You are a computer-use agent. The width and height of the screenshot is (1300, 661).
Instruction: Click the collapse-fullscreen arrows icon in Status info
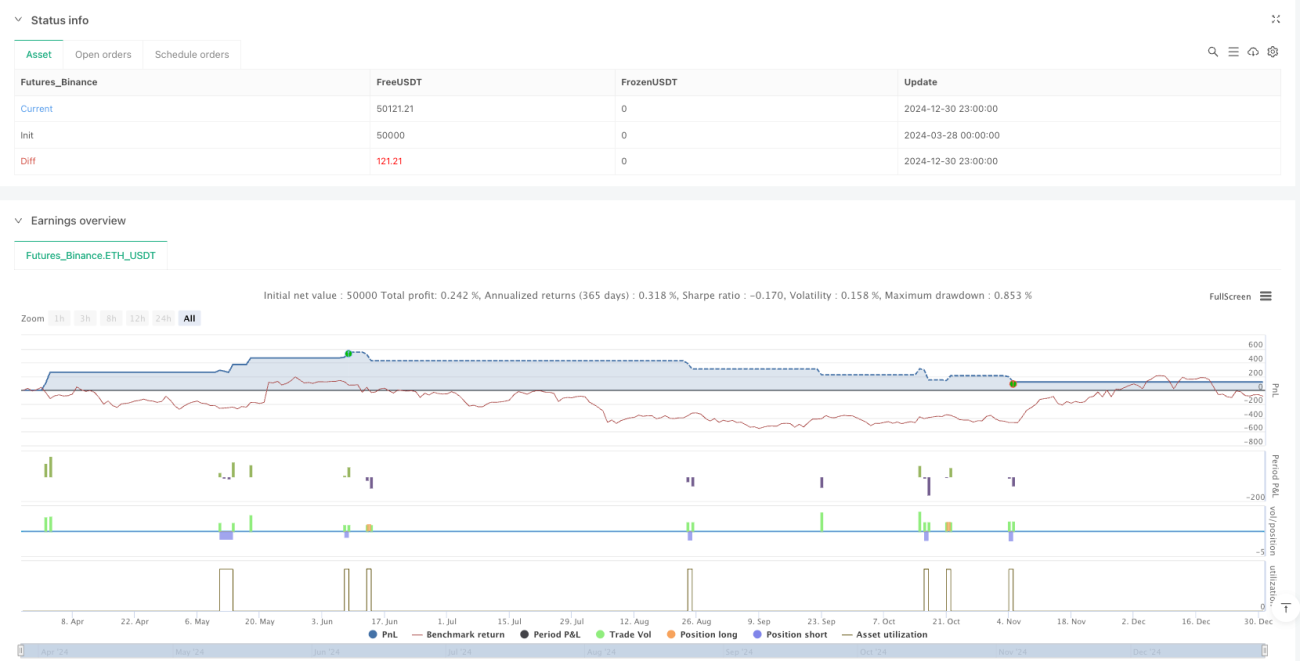[x=1275, y=19]
